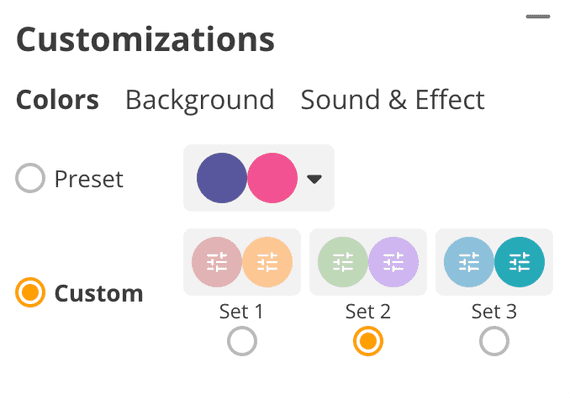
Task: Click the pink preset color circle
Action: (x=272, y=178)
